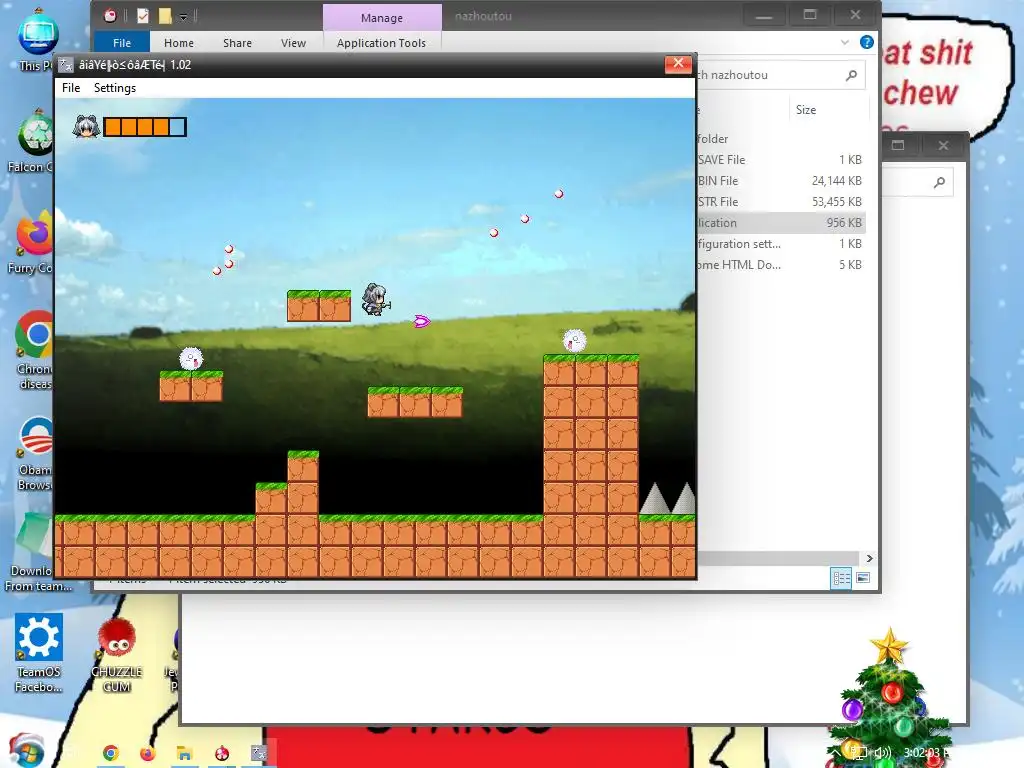Switch to the running game's taskbar button

(x=259, y=753)
